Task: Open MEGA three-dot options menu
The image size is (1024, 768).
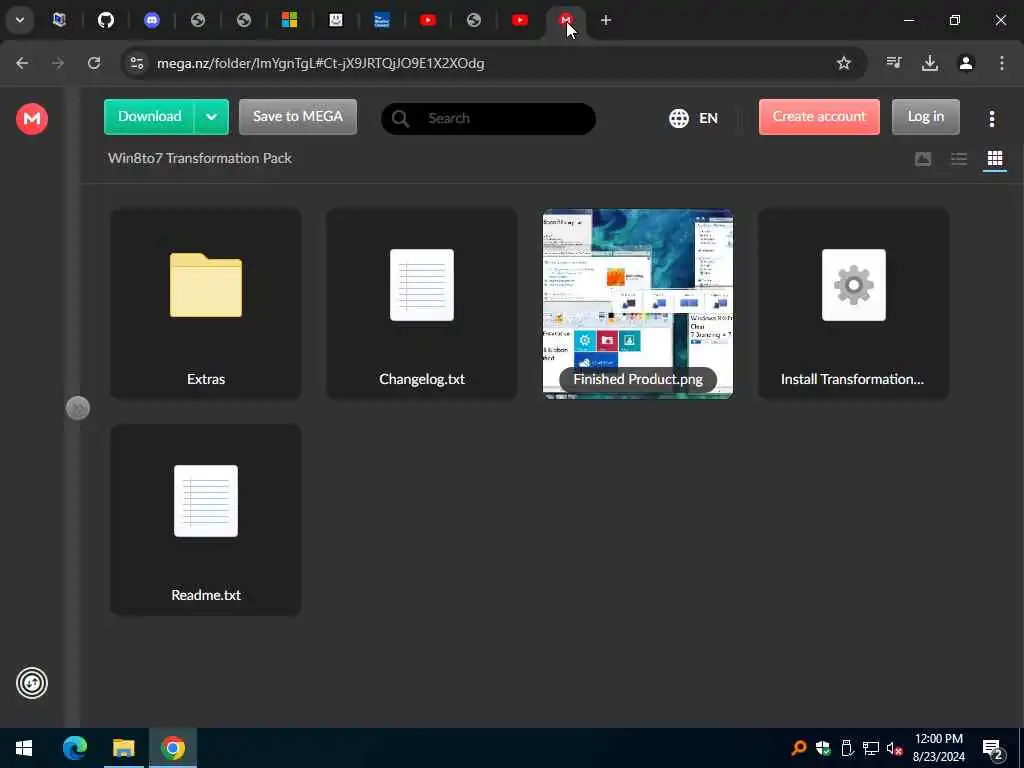Action: (x=991, y=118)
